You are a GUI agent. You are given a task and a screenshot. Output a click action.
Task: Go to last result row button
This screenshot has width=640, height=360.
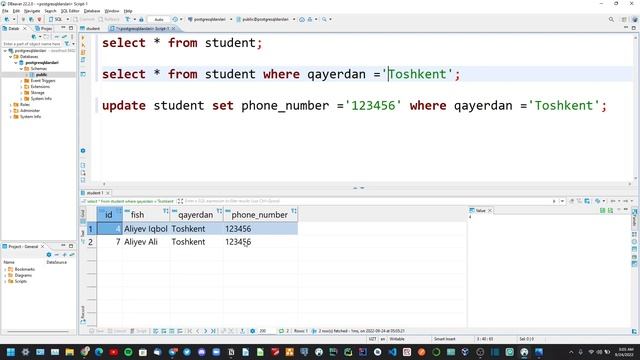(213, 331)
